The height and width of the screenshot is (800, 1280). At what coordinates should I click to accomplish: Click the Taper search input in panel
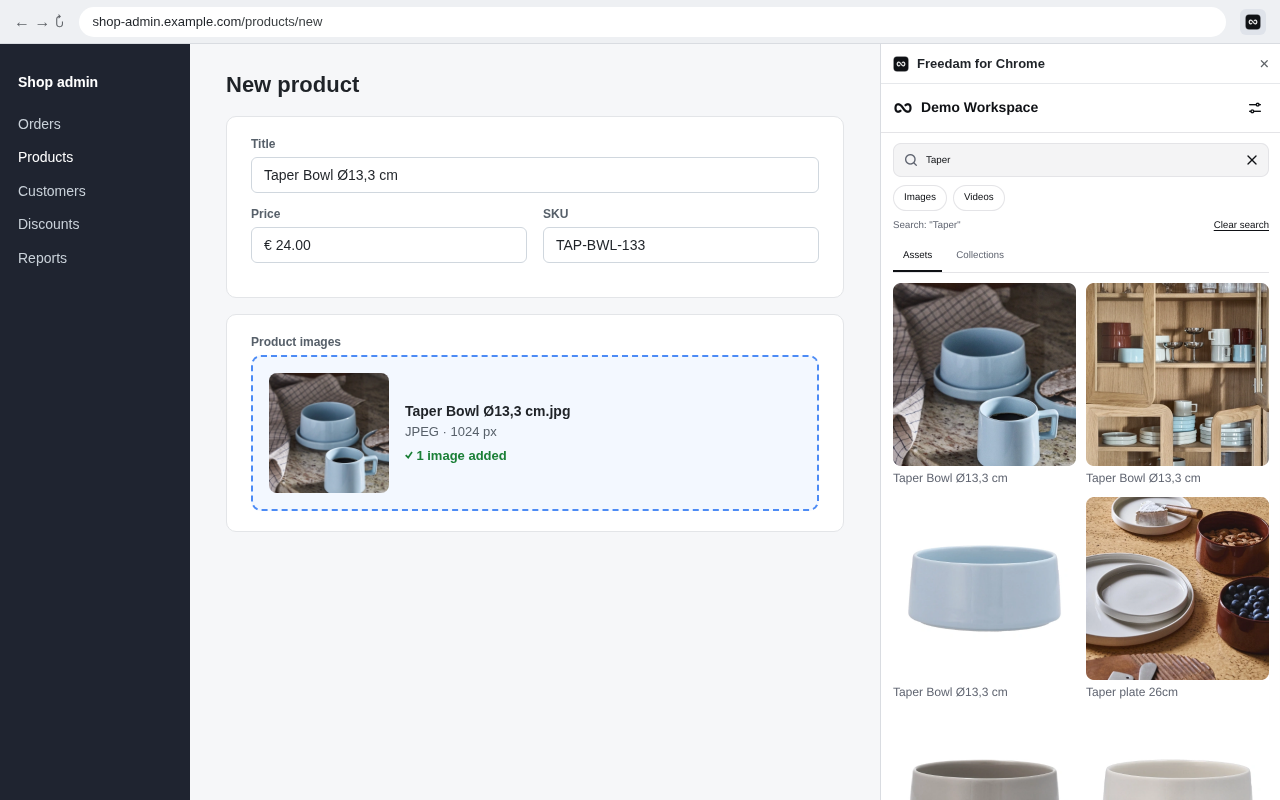point(1081,160)
